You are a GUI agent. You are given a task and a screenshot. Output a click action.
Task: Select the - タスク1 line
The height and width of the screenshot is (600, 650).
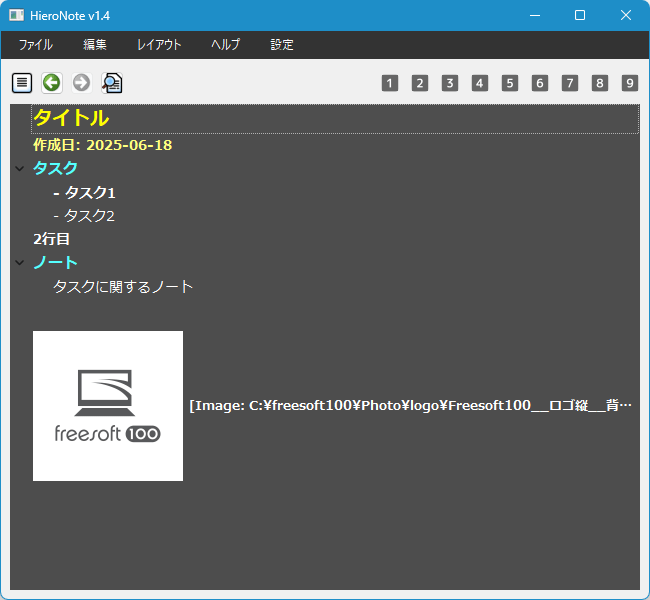tap(85, 192)
